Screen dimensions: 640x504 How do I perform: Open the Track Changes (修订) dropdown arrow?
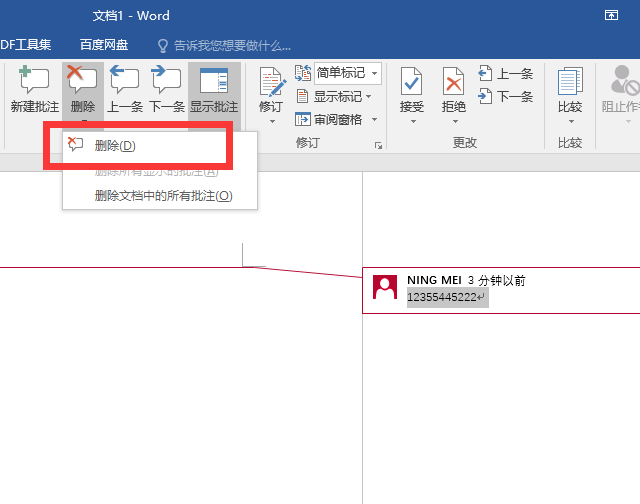272,122
